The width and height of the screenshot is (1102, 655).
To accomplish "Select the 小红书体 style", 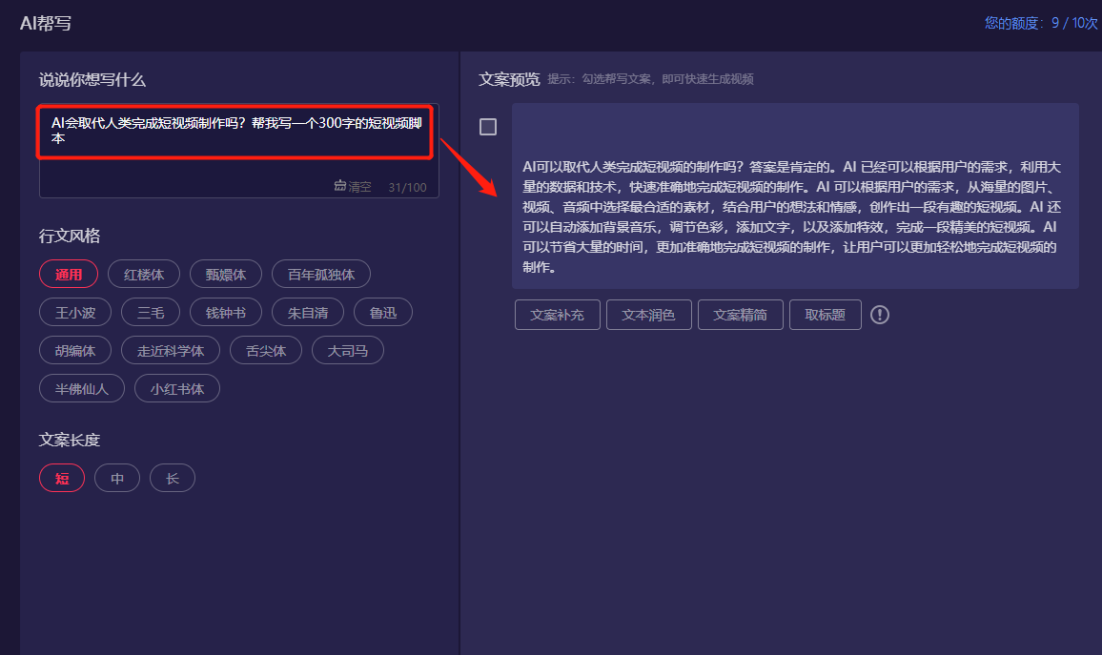I will [177, 388].
